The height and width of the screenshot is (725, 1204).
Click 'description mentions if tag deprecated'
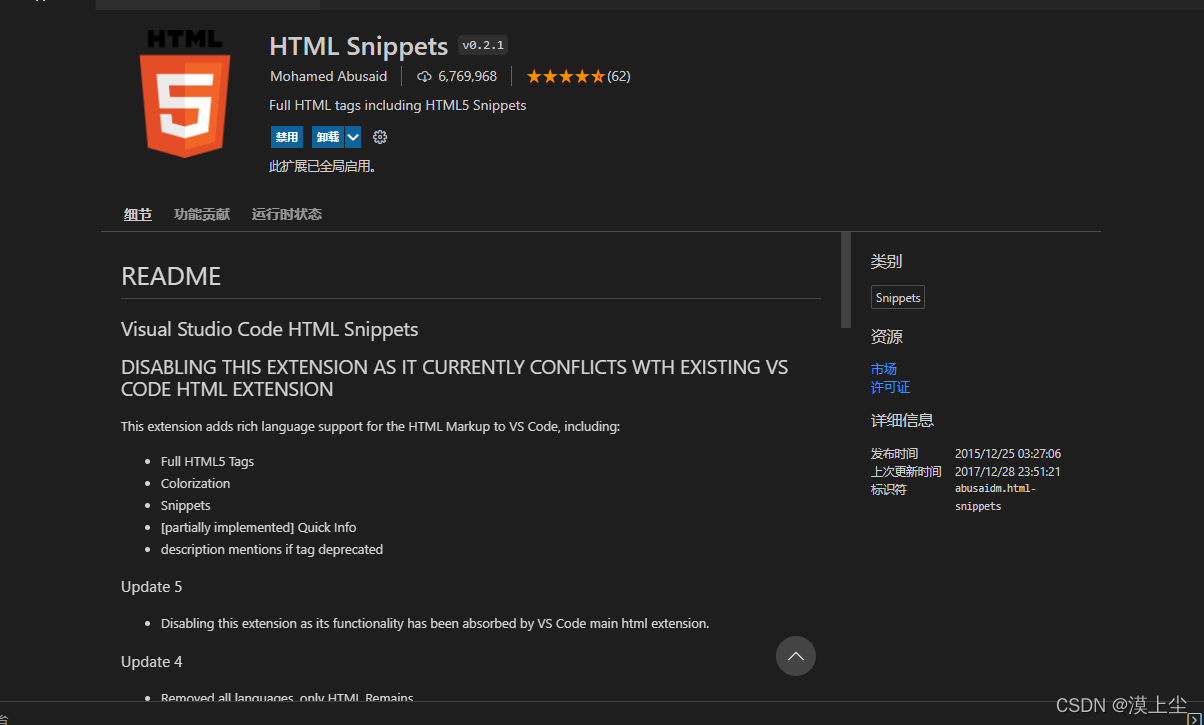point(272,550)
